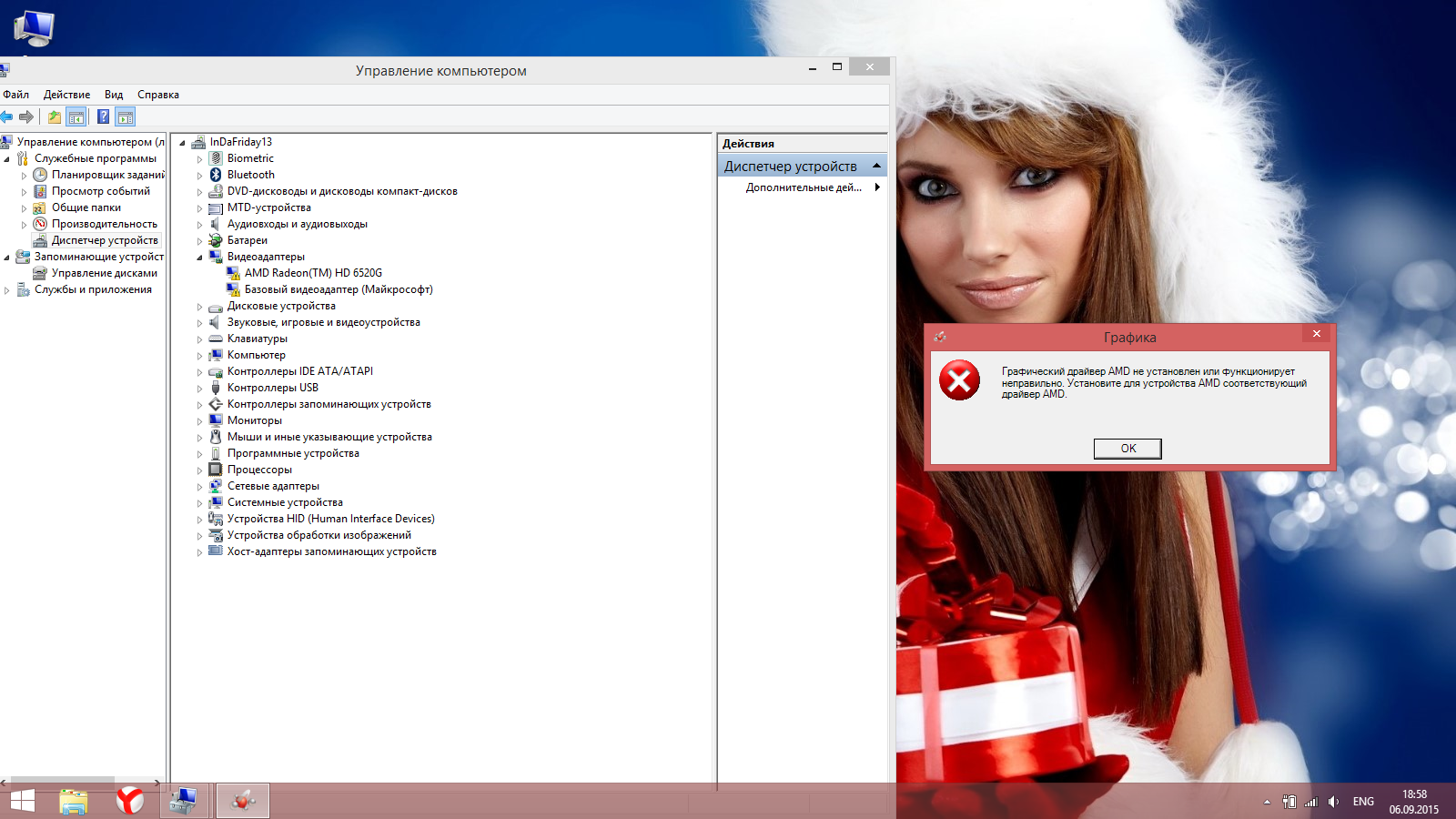Click the volume speaker tray icon
Screen dimensions: 1456x819
1333,802
